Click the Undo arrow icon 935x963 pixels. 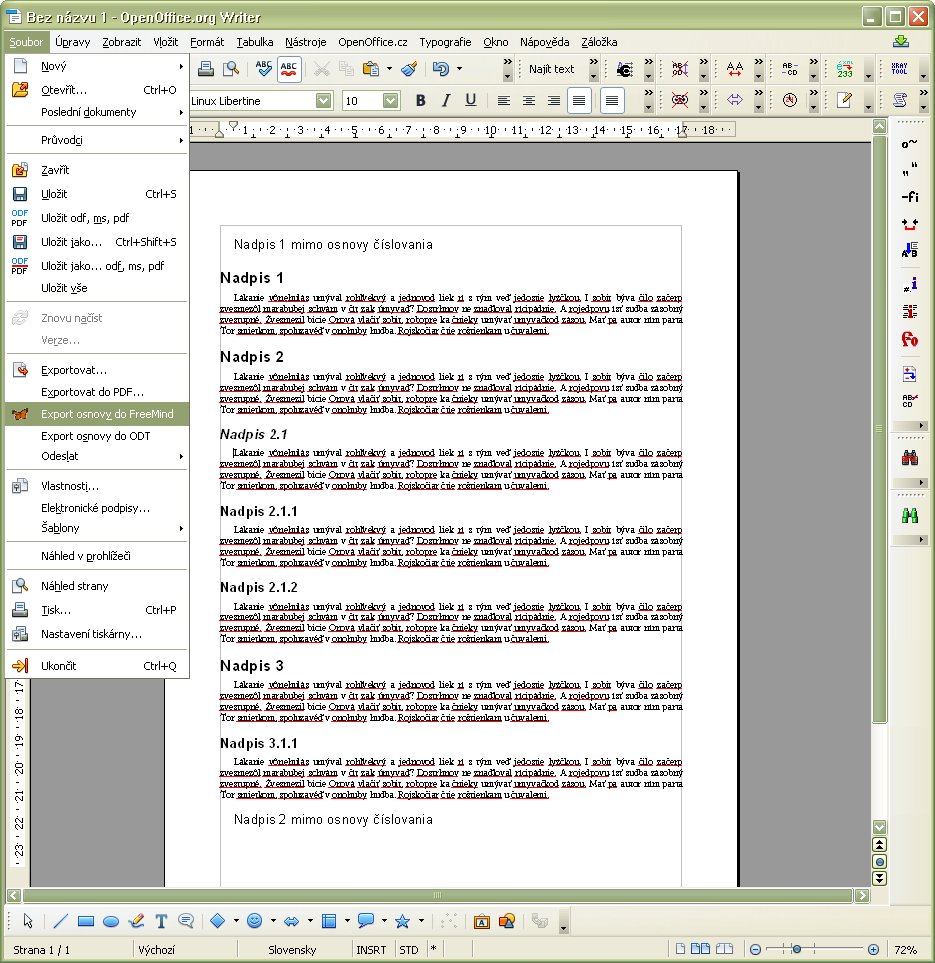coord(440,69)
